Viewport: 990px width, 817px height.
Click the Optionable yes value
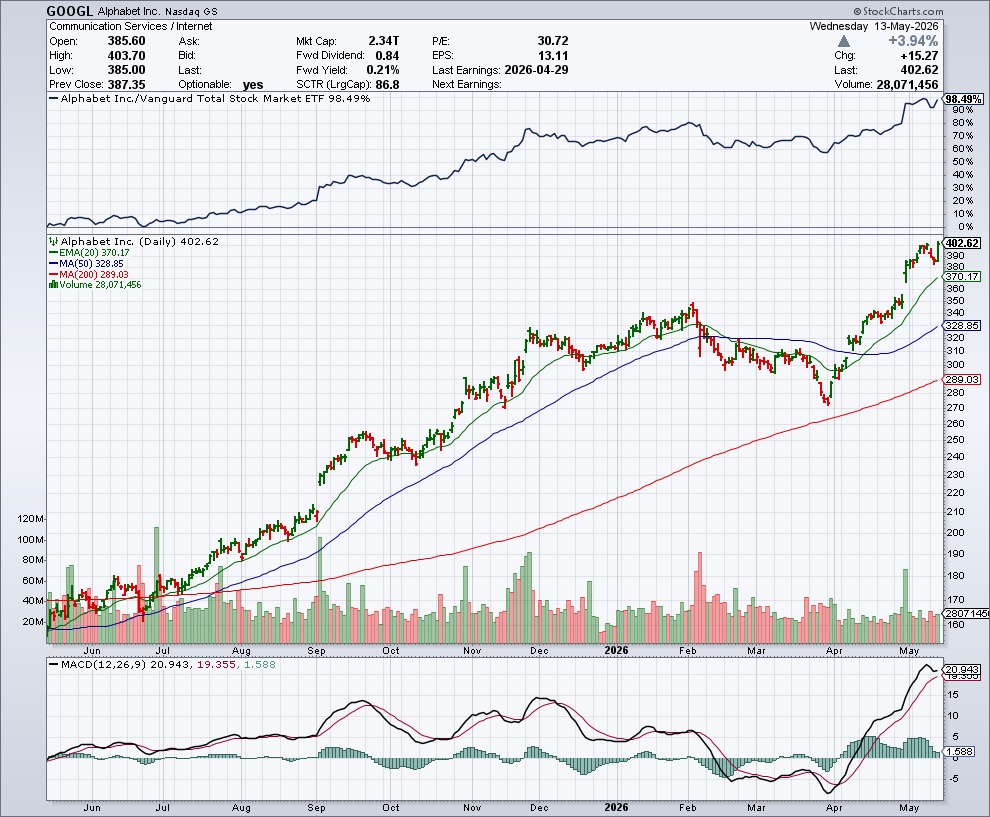[x=253, y=85]
